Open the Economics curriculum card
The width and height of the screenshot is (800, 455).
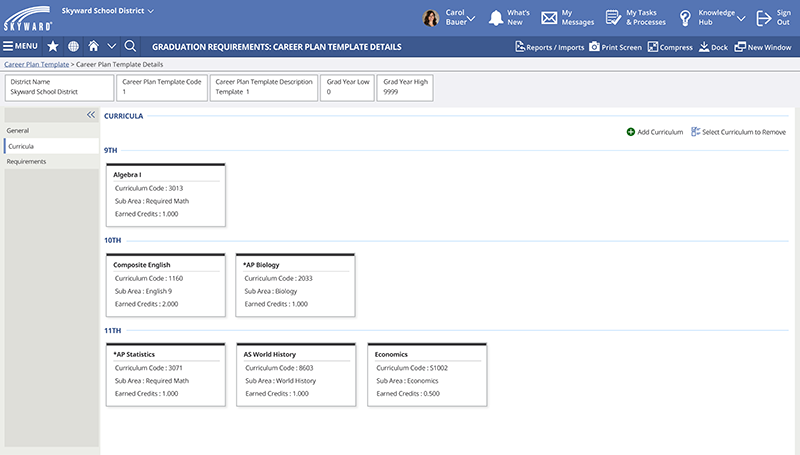click(427, 374)
